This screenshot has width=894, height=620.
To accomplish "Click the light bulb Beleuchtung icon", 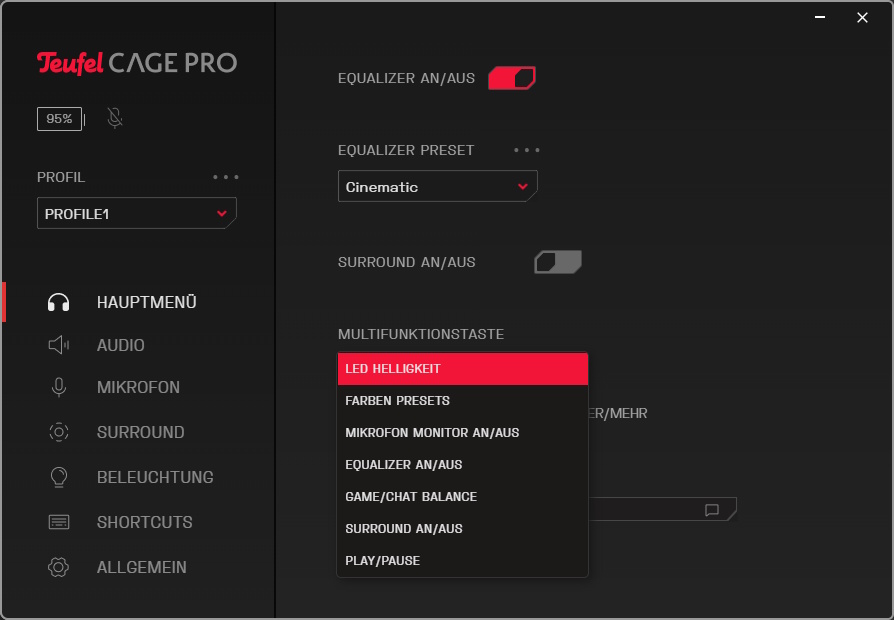I will pos(59,477).
